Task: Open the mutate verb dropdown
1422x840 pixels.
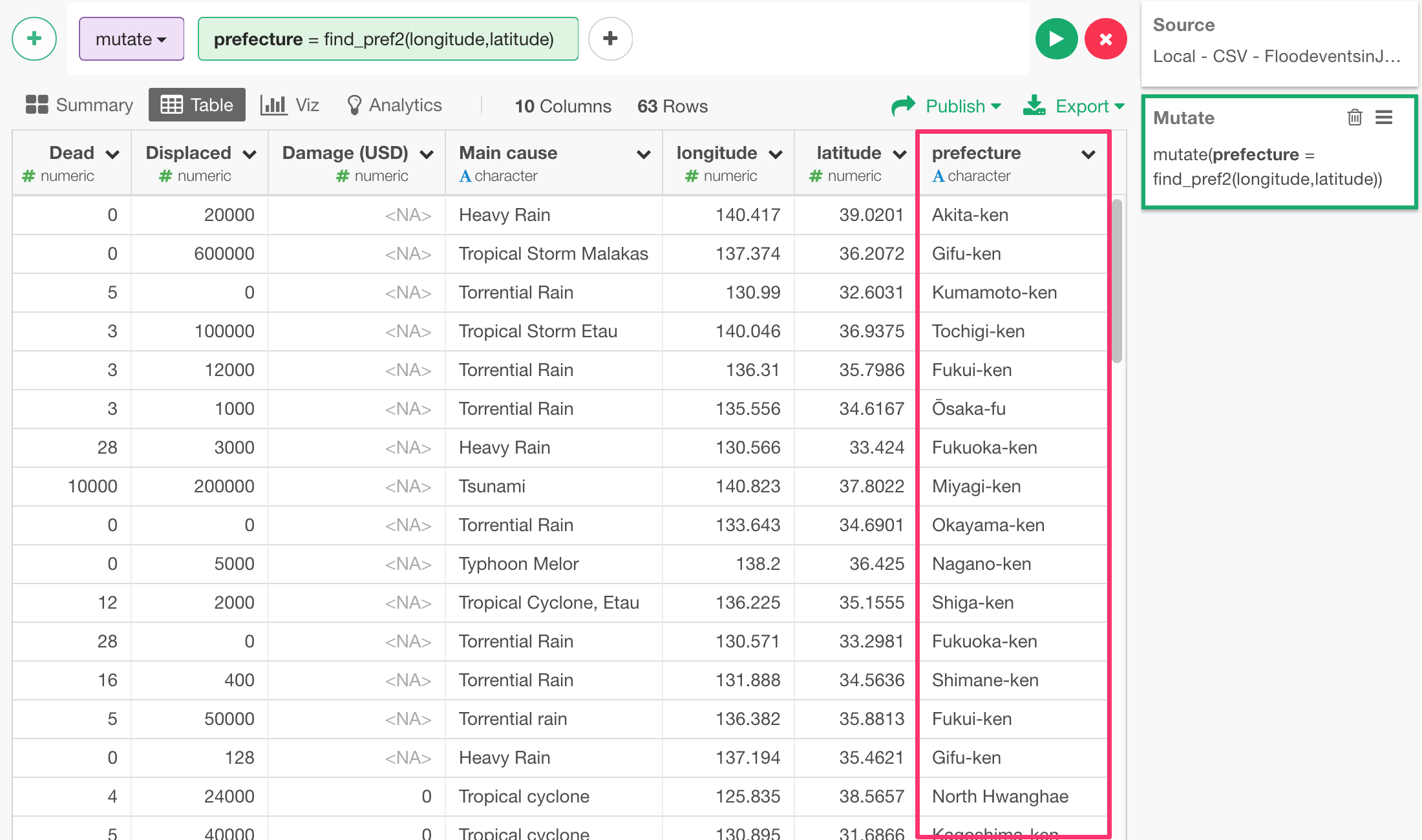Action: click(x=131, y=38)
